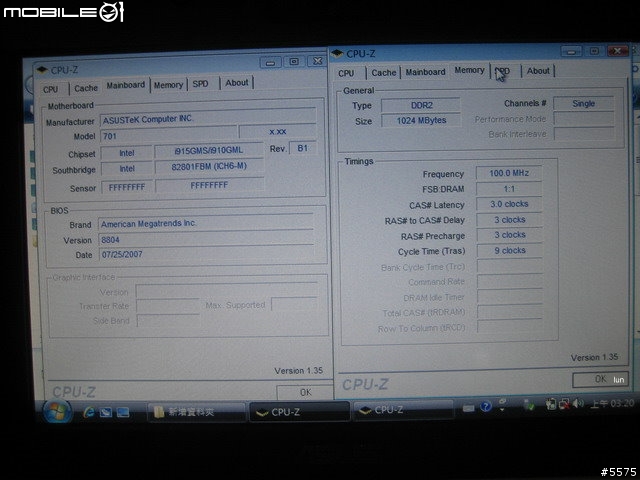Viewport: 640px width, 480px height.
Task: Open the 新增資料夾 taskbar folder button
Action: [x=197, y=412]
